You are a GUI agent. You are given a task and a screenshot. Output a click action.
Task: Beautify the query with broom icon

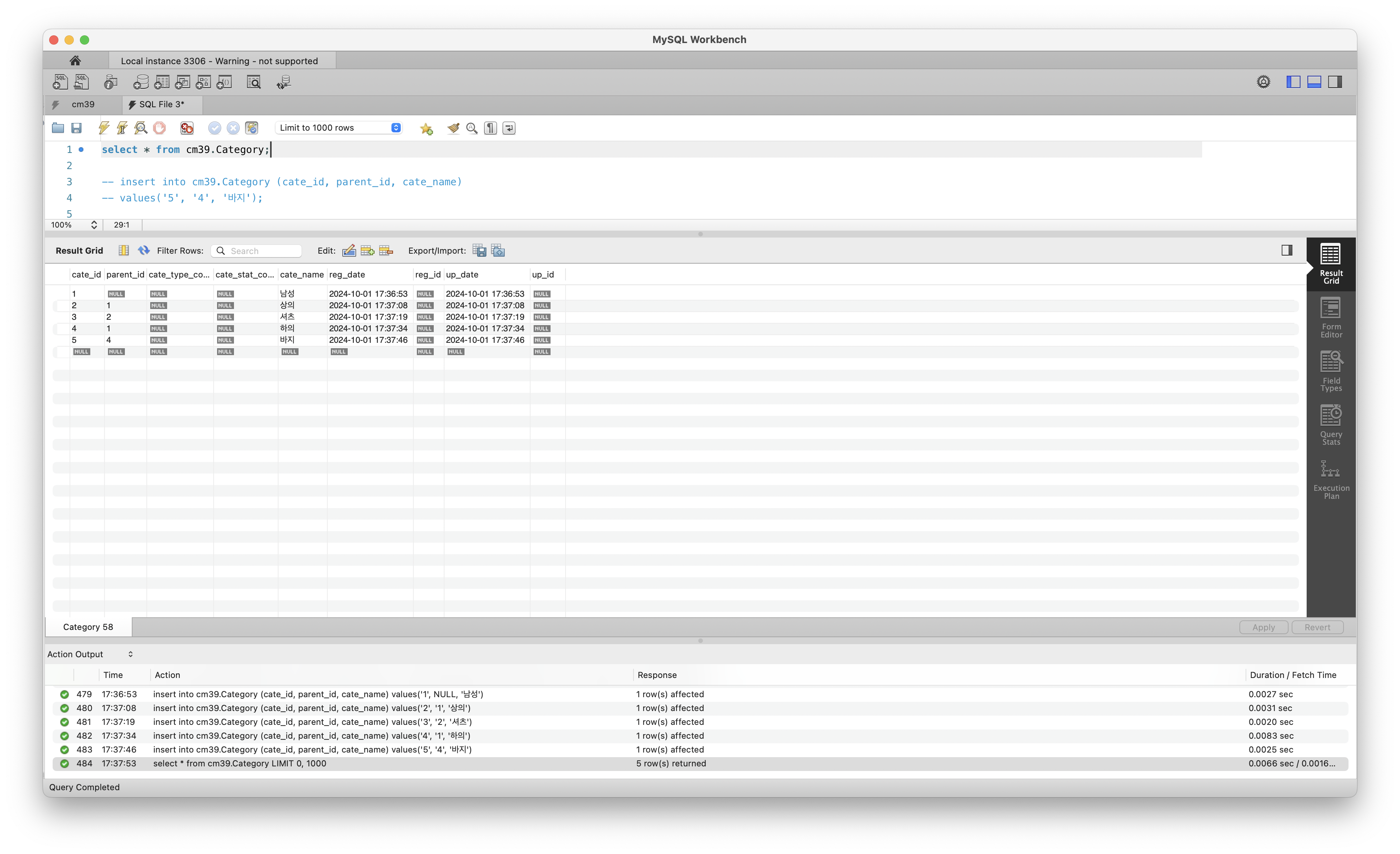pos(453,128)
